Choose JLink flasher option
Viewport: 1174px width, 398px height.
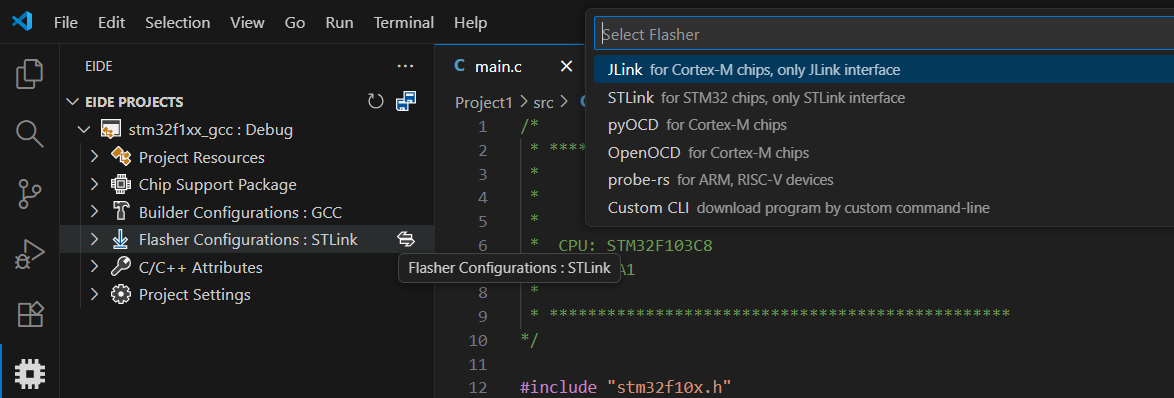(x=883, y=70)
